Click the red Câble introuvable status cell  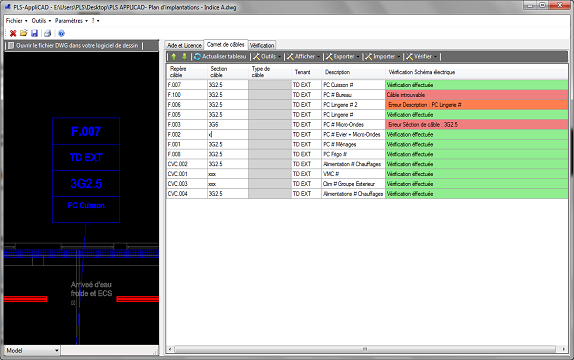[x=477, y=94]
